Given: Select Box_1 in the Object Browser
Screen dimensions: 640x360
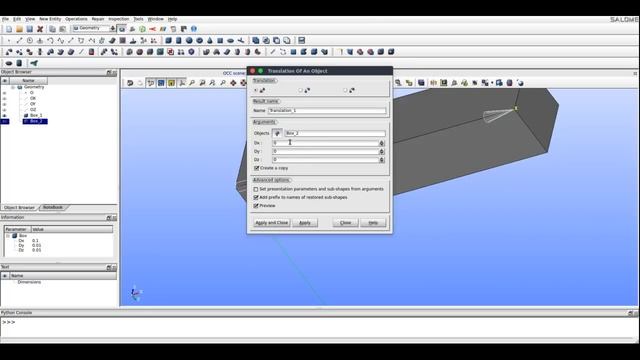Looking at the screenshot, I should tap(36, 116).
